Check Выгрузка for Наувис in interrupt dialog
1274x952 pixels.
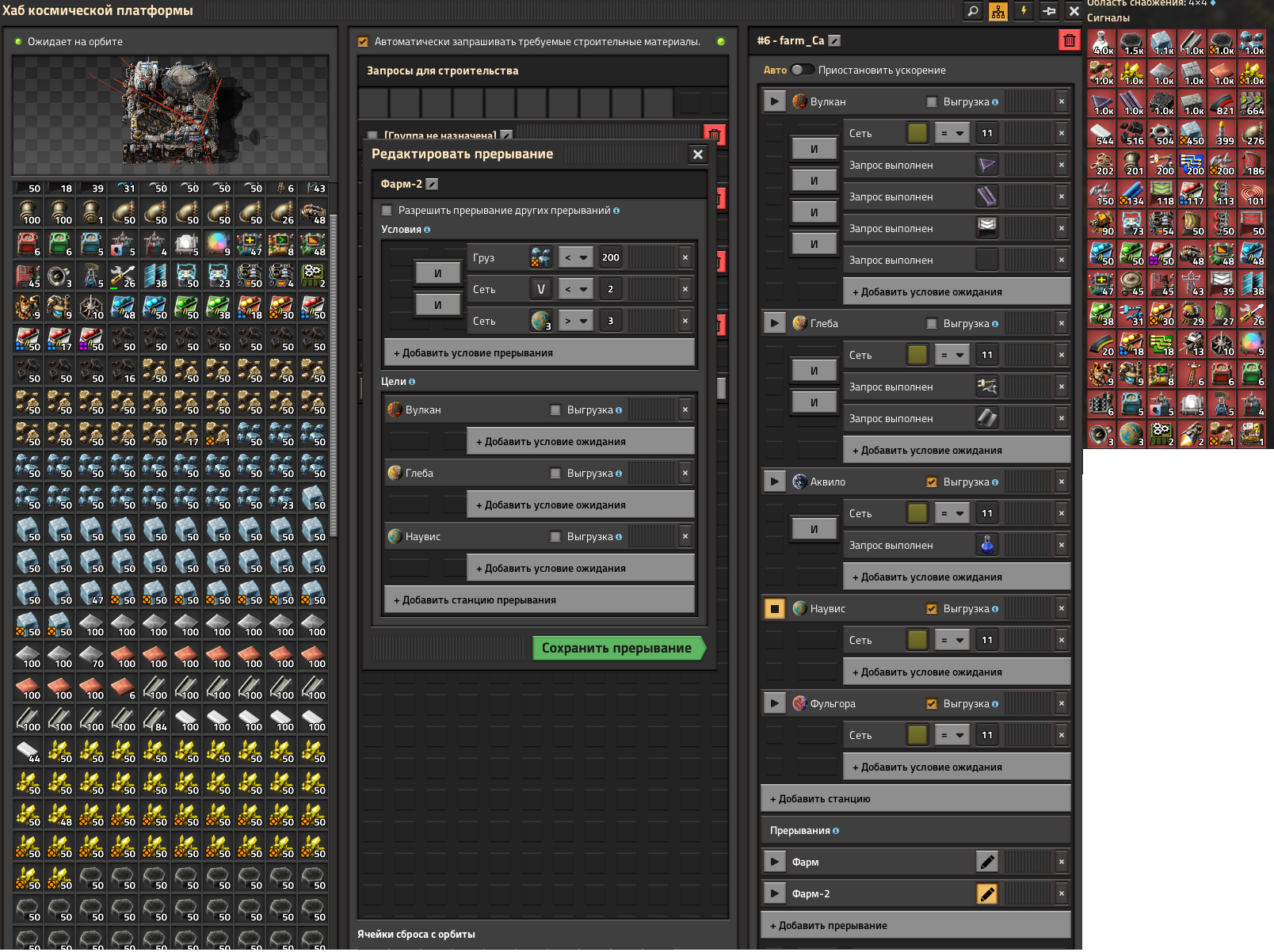point(555,536)
